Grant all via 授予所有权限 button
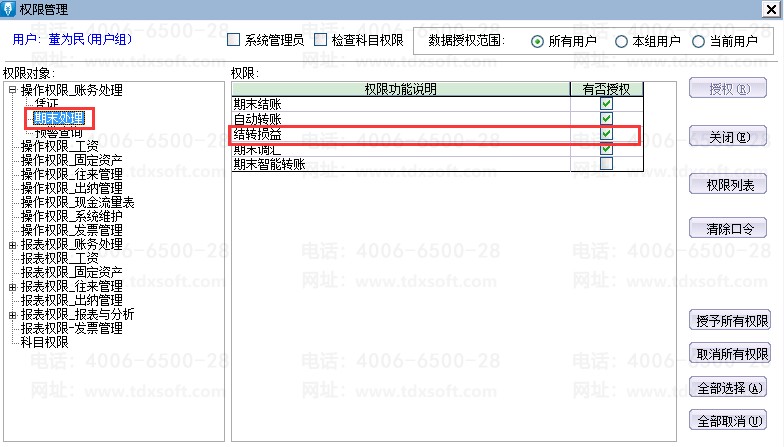Viewport: 784px width, 447px height. pyautogui.click(x=730, y=320)
